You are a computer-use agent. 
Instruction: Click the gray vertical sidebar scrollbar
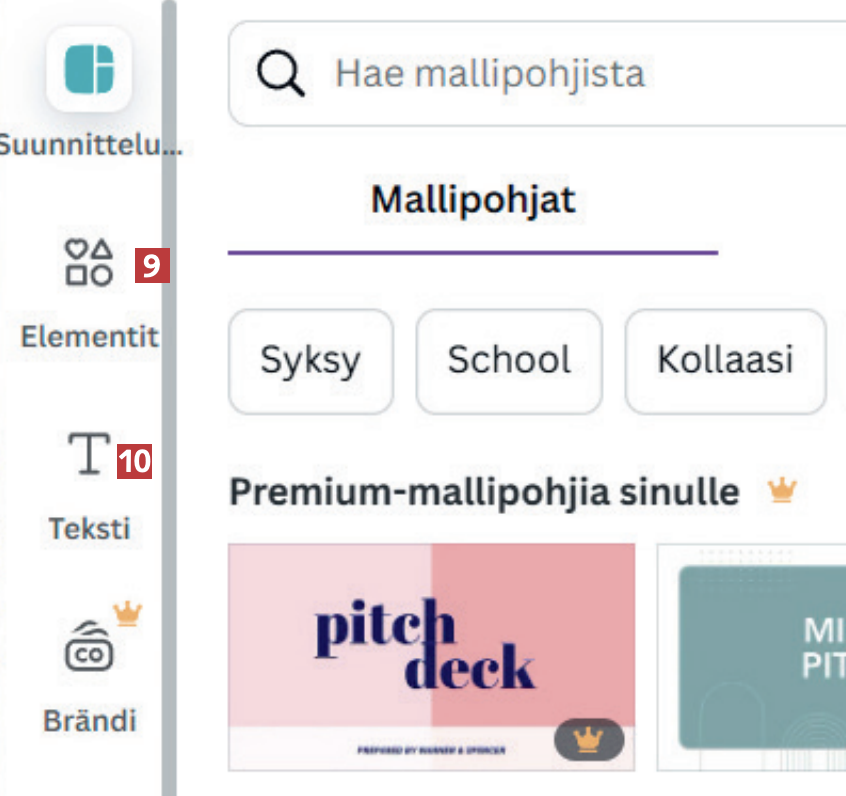169,400
